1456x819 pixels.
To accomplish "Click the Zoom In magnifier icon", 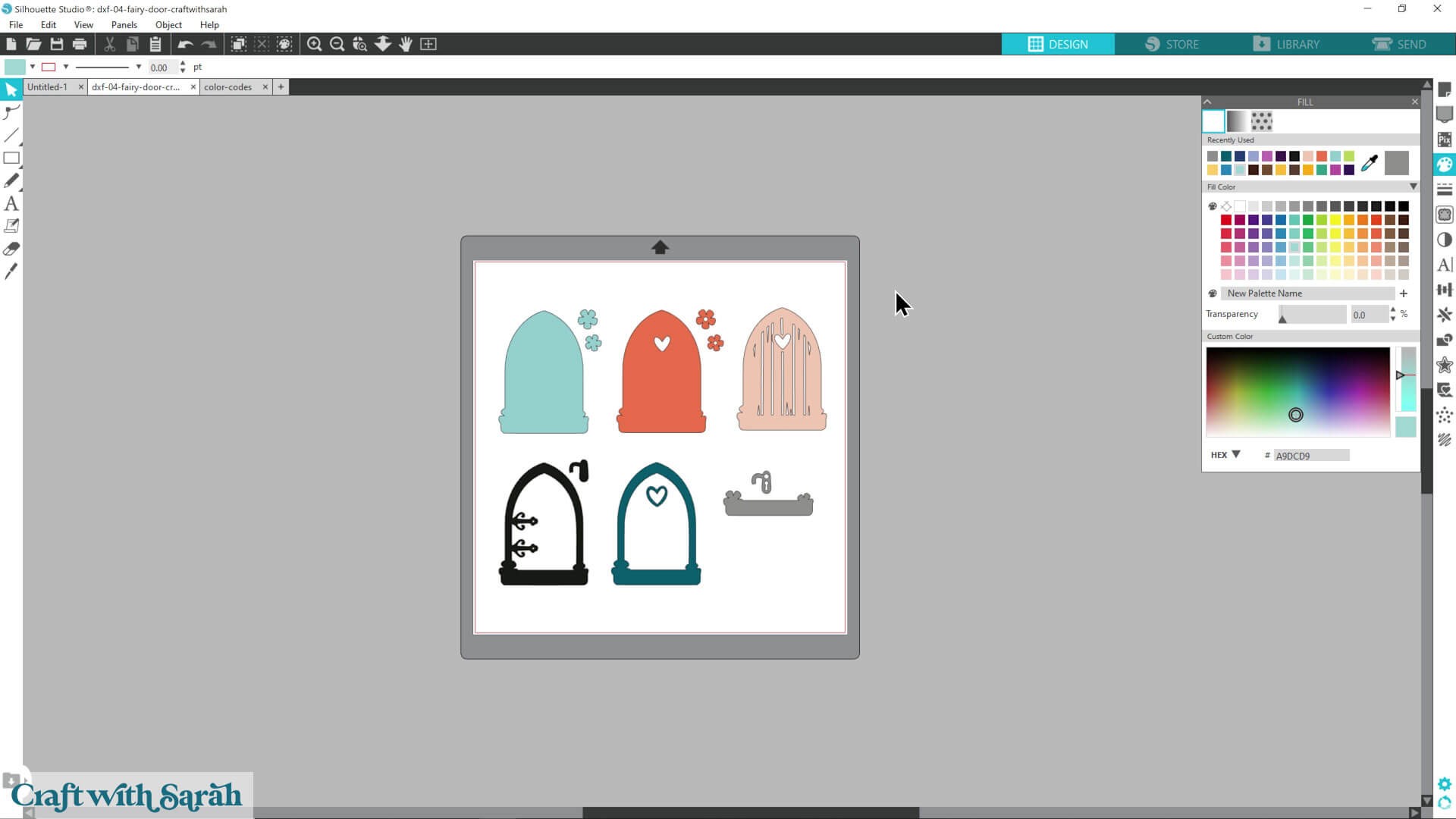I will pyautogui.click(x=314, y=44).
